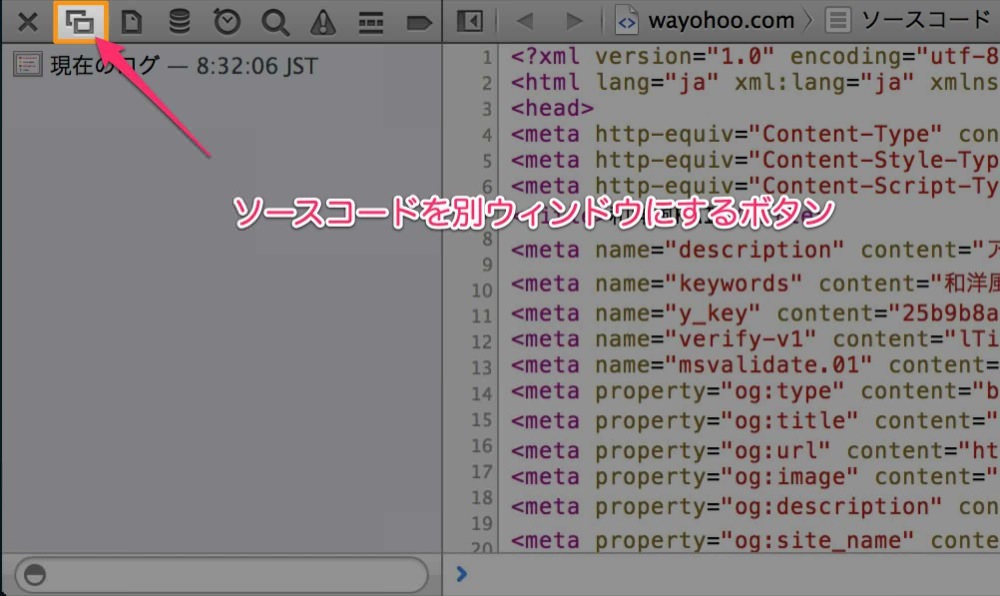Click the meta name="verify-v1" line
The image size is (1000, 596).
(754, 339)
